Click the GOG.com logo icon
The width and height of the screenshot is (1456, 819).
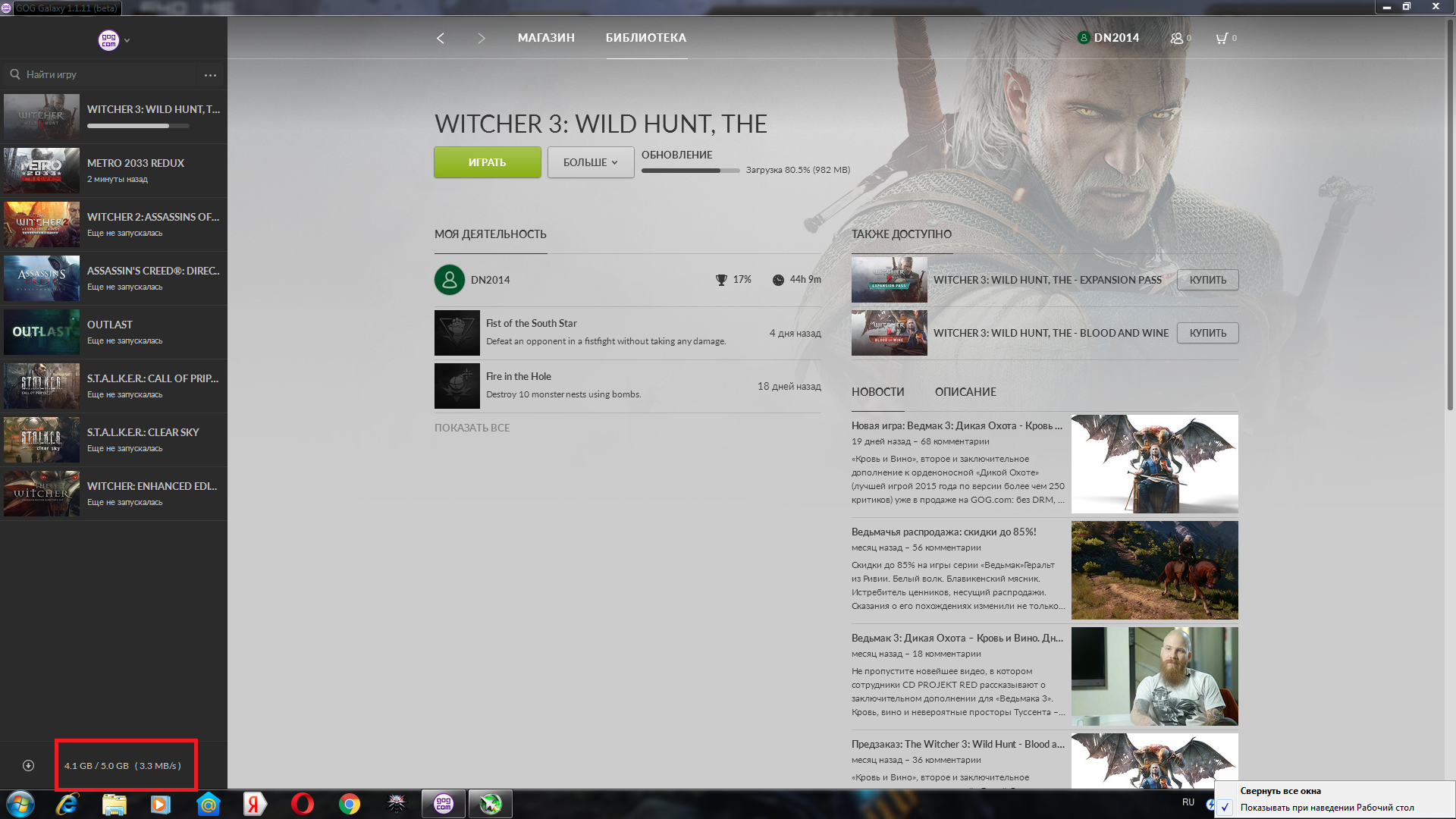coord(108,40)
